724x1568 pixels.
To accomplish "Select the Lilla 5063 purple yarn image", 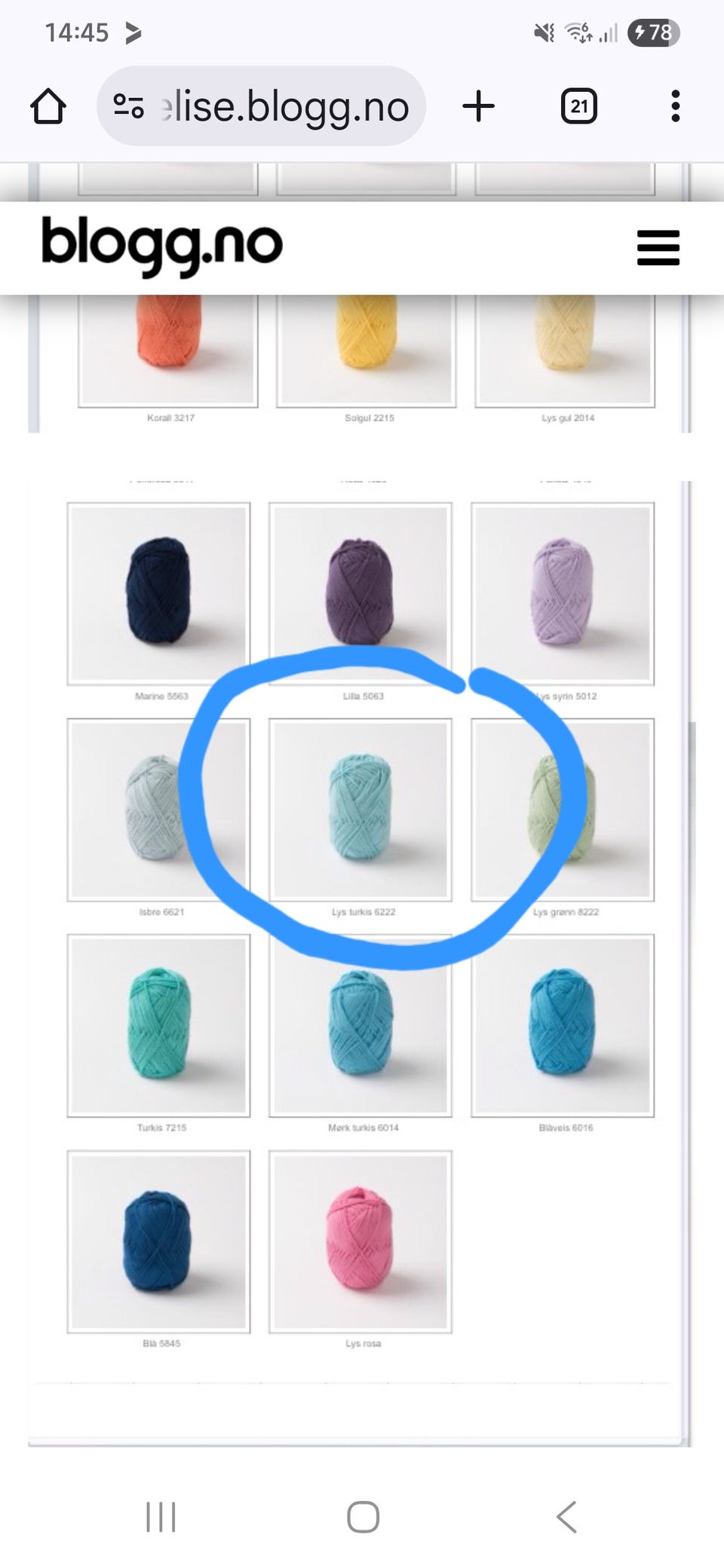I will pyautogui.click(x=360, y=593).
